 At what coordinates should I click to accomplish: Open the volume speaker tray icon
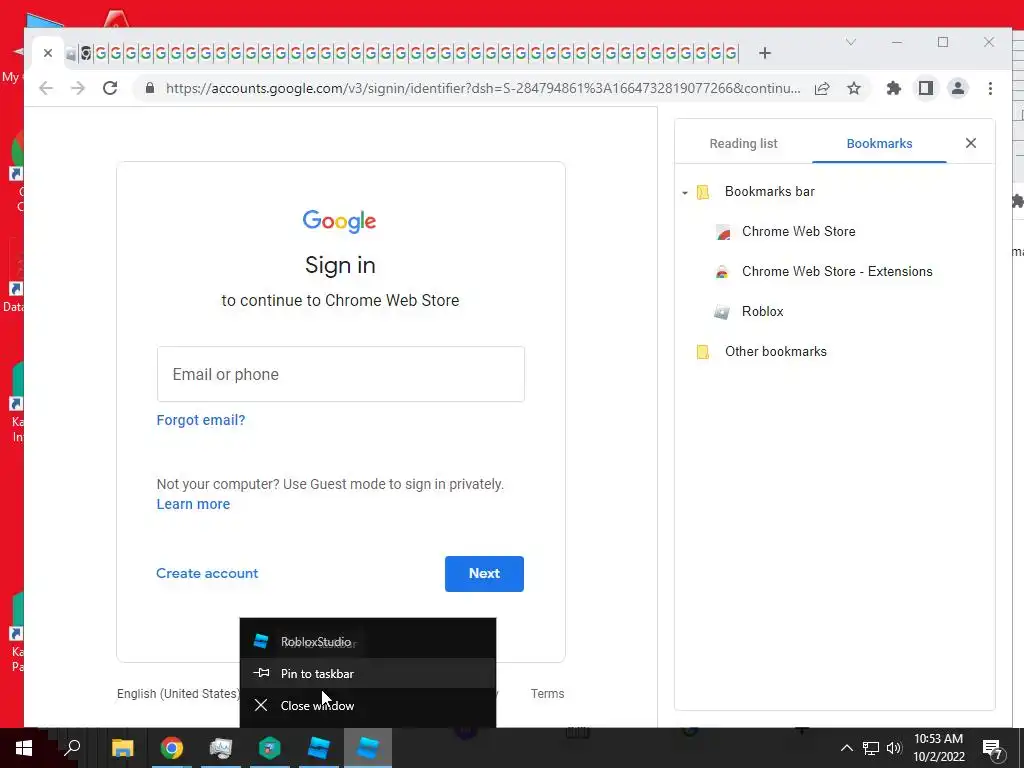tap(894, 748)
